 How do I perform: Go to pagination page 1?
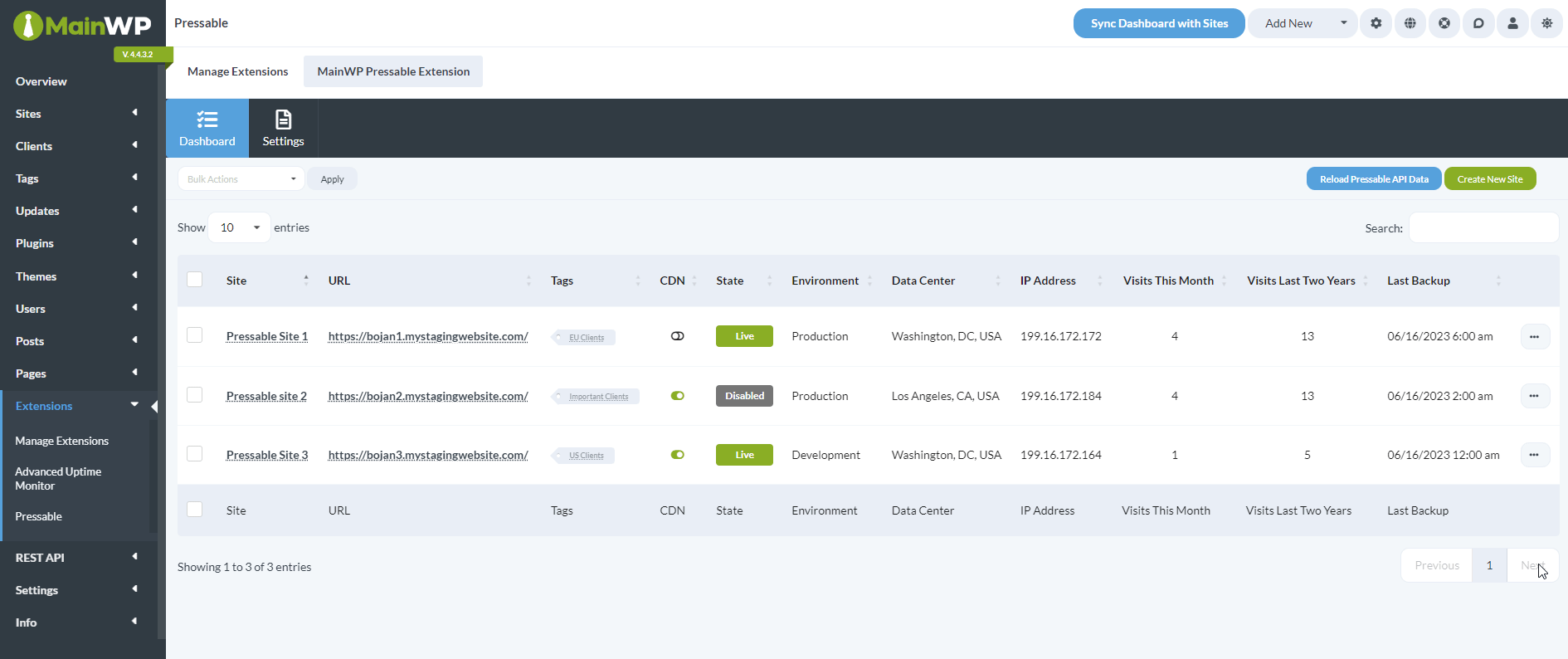pos(1489,565)
